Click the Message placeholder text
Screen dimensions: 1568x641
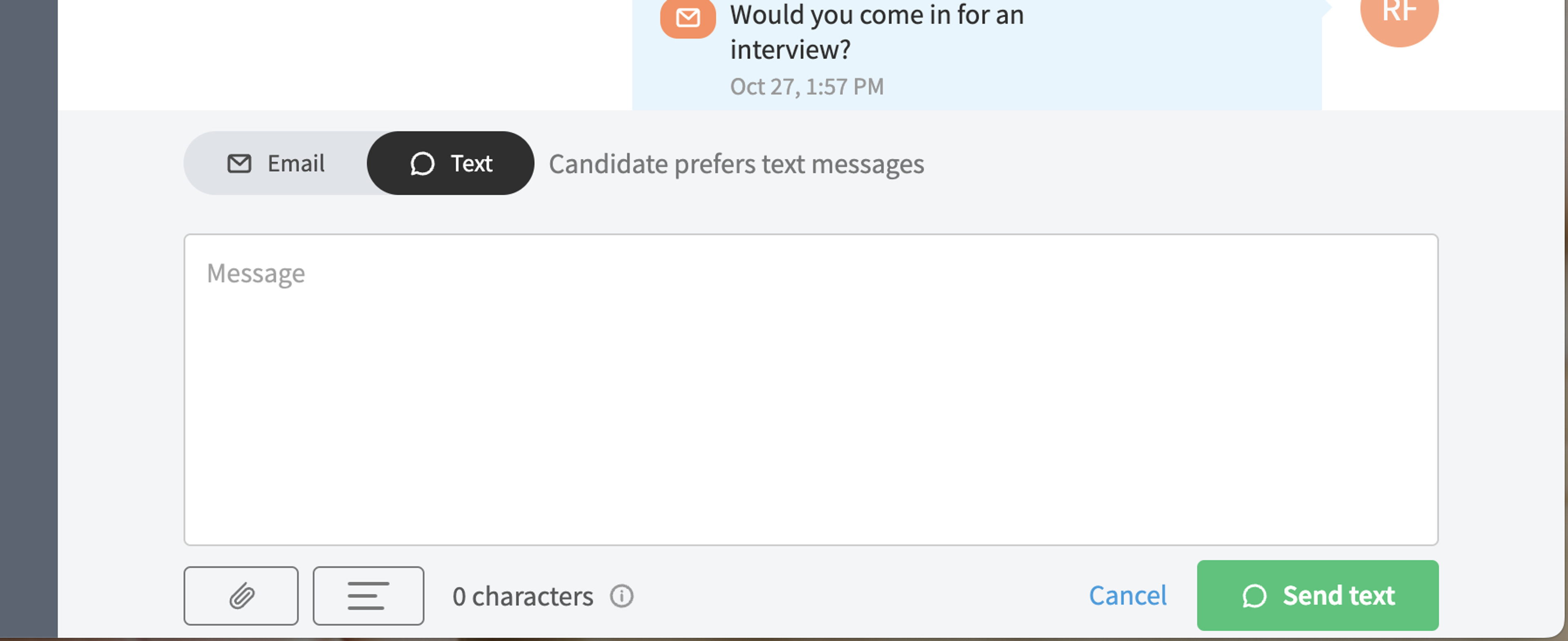coord(256,273)
